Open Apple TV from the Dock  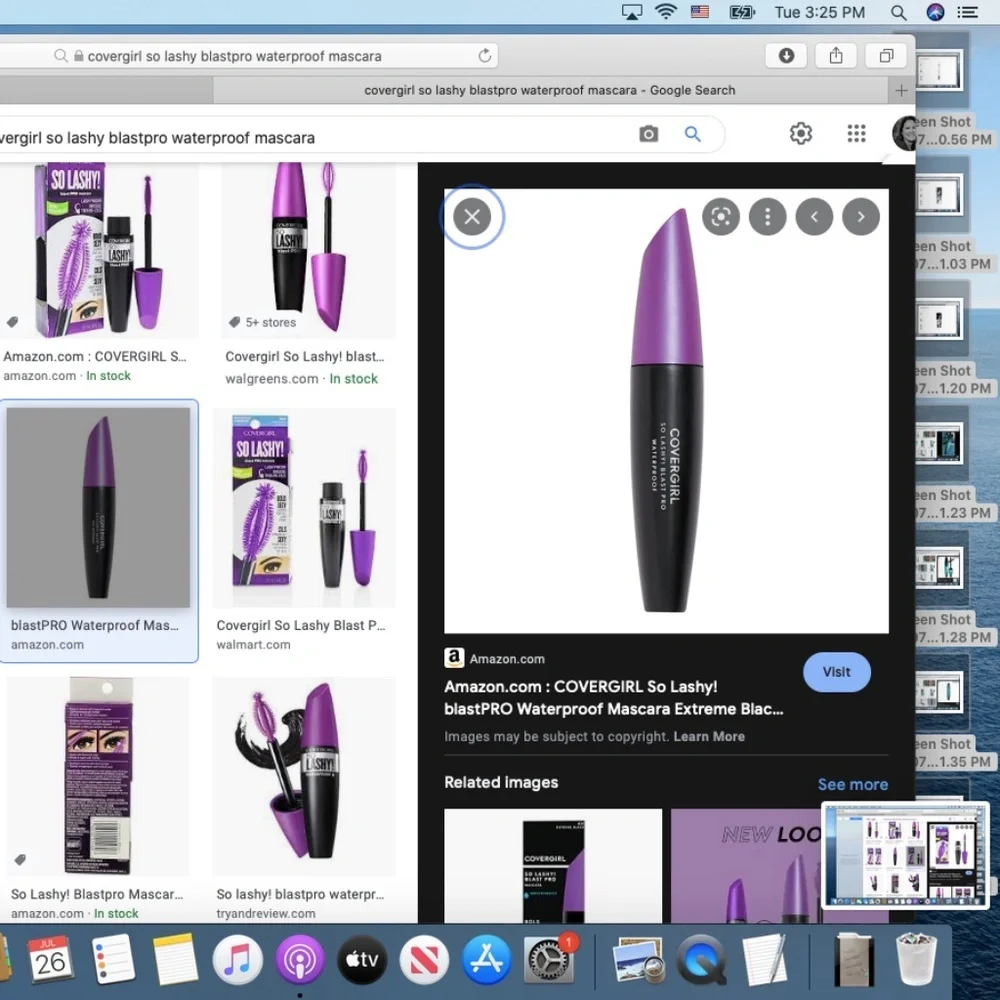click(362, 959)
